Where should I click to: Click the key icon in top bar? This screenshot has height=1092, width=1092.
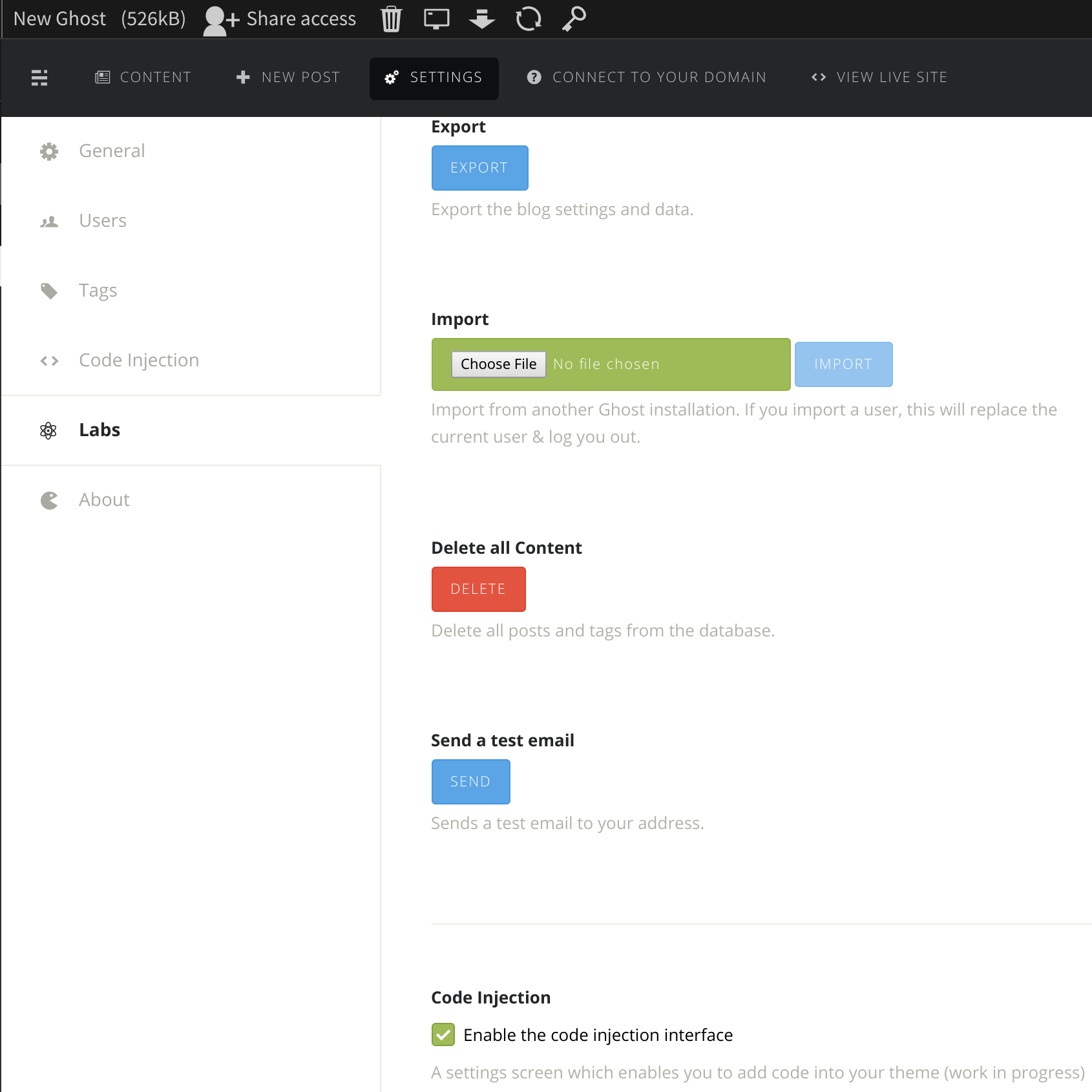click(574, 19)
